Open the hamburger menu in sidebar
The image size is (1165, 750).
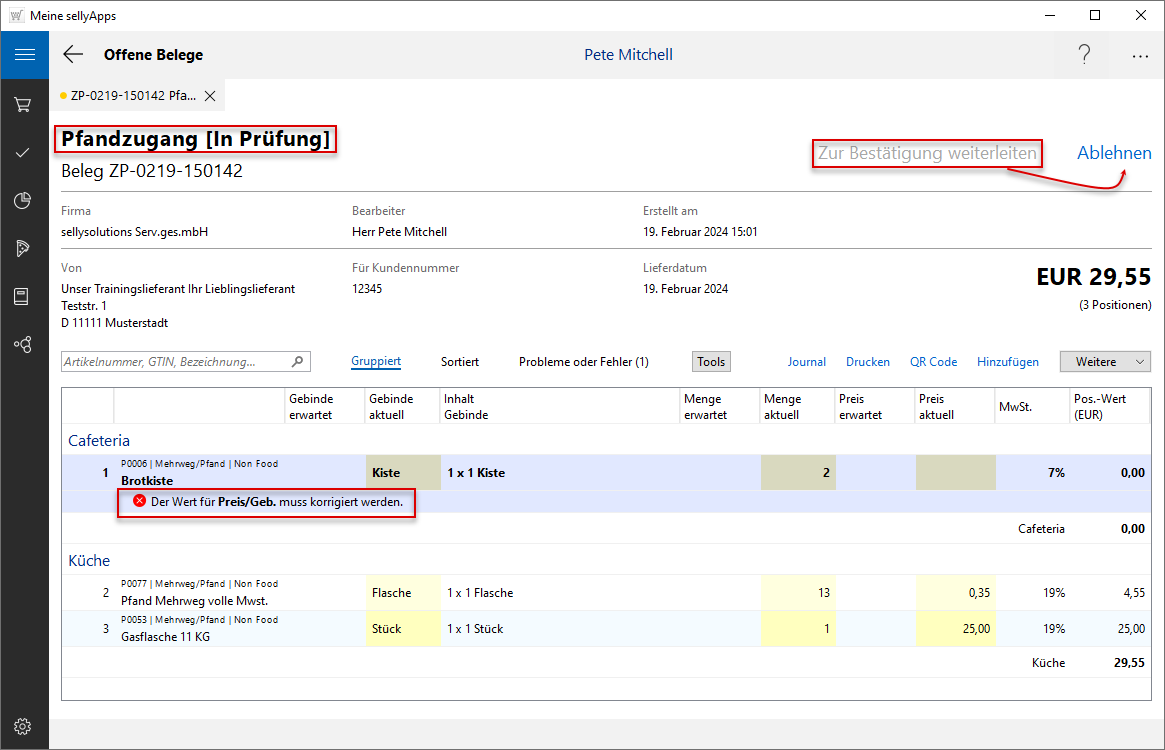click(x=24, y=55)
